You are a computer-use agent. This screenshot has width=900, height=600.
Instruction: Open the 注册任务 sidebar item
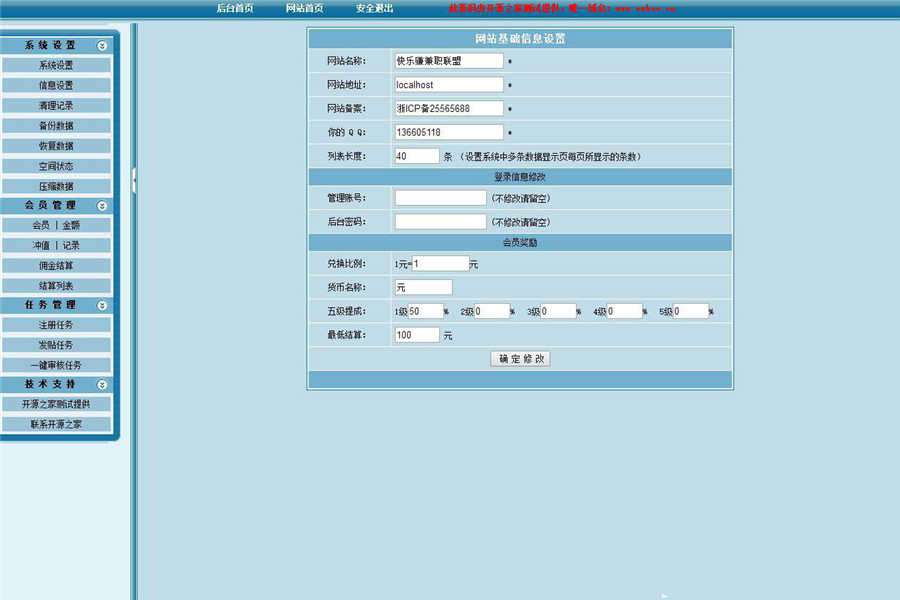pyautogui.click(x=56, y=325)
